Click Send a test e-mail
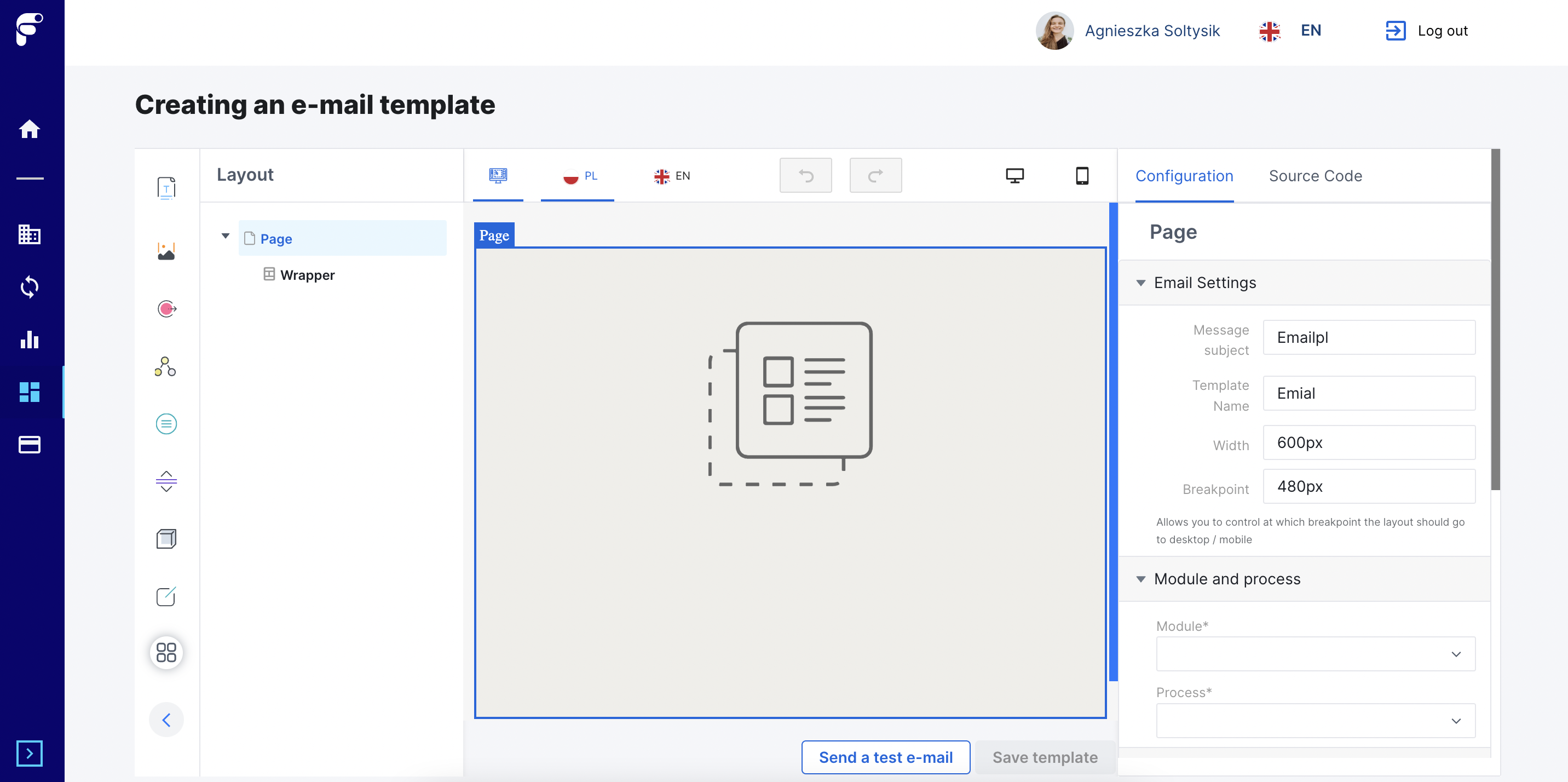The image size is (1568, 782). tap(885, 757)
